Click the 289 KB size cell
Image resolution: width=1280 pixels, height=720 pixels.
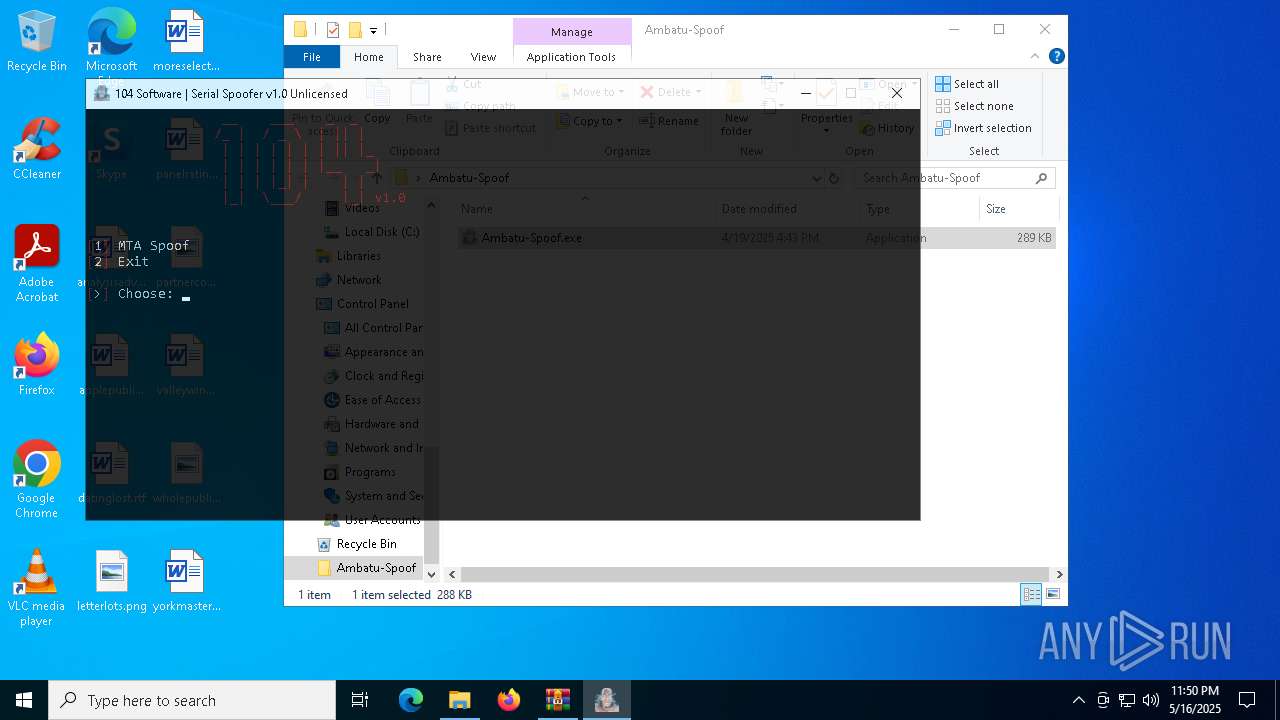click(x=1034, y=238)
